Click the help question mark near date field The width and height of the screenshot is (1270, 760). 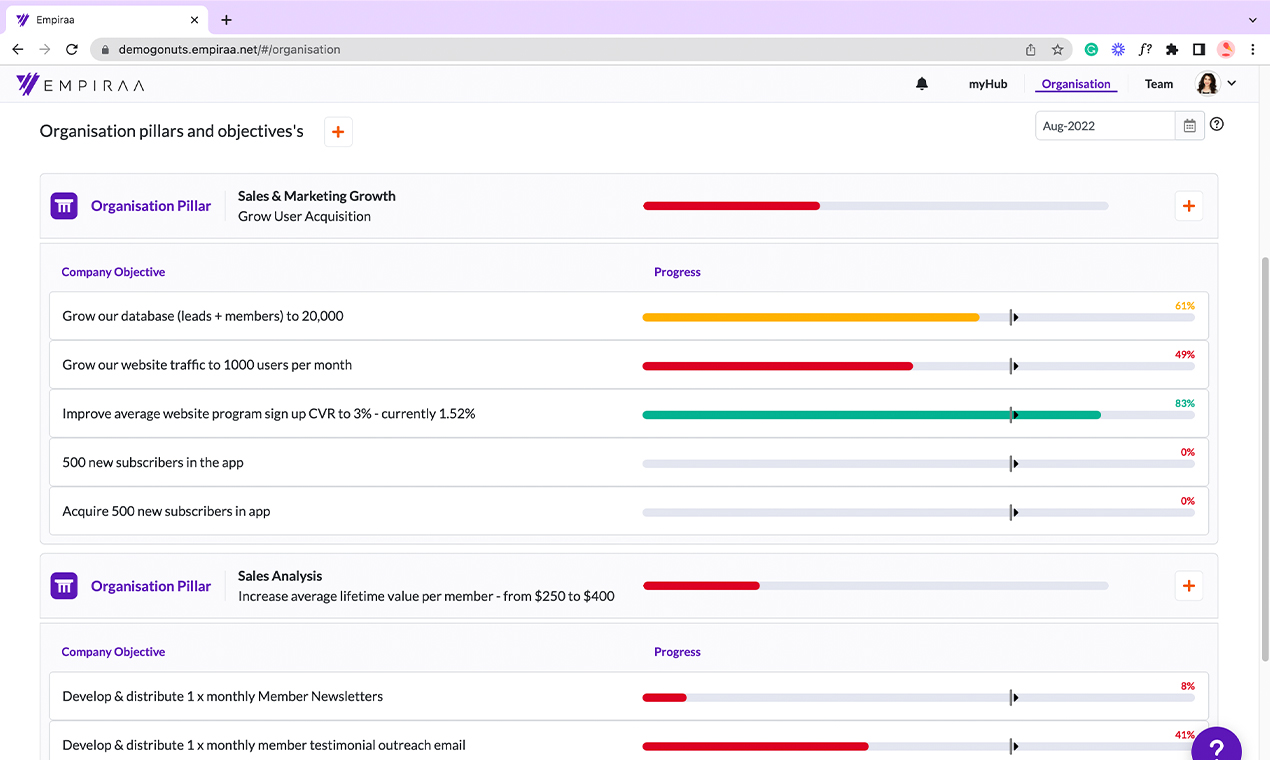click(1217, 125)
